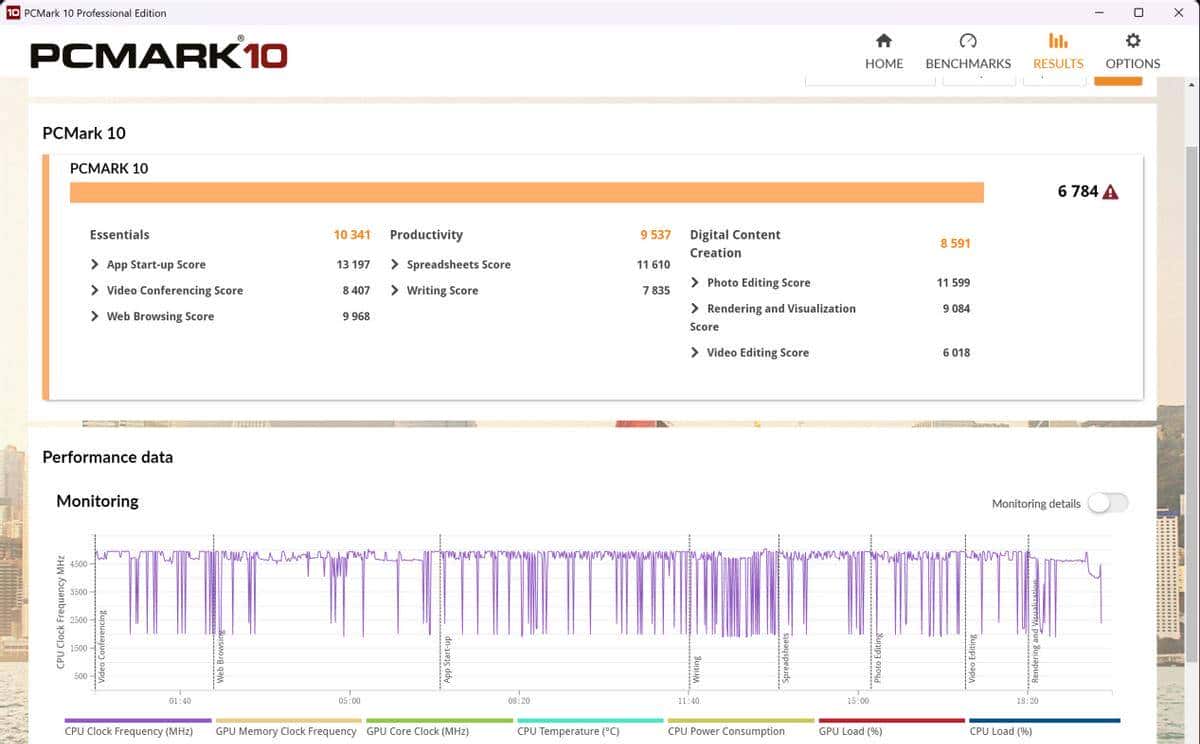The image size is (1200, 744).
Task: Expand the Video Editing Score row
Action: [x=696, y=353]
